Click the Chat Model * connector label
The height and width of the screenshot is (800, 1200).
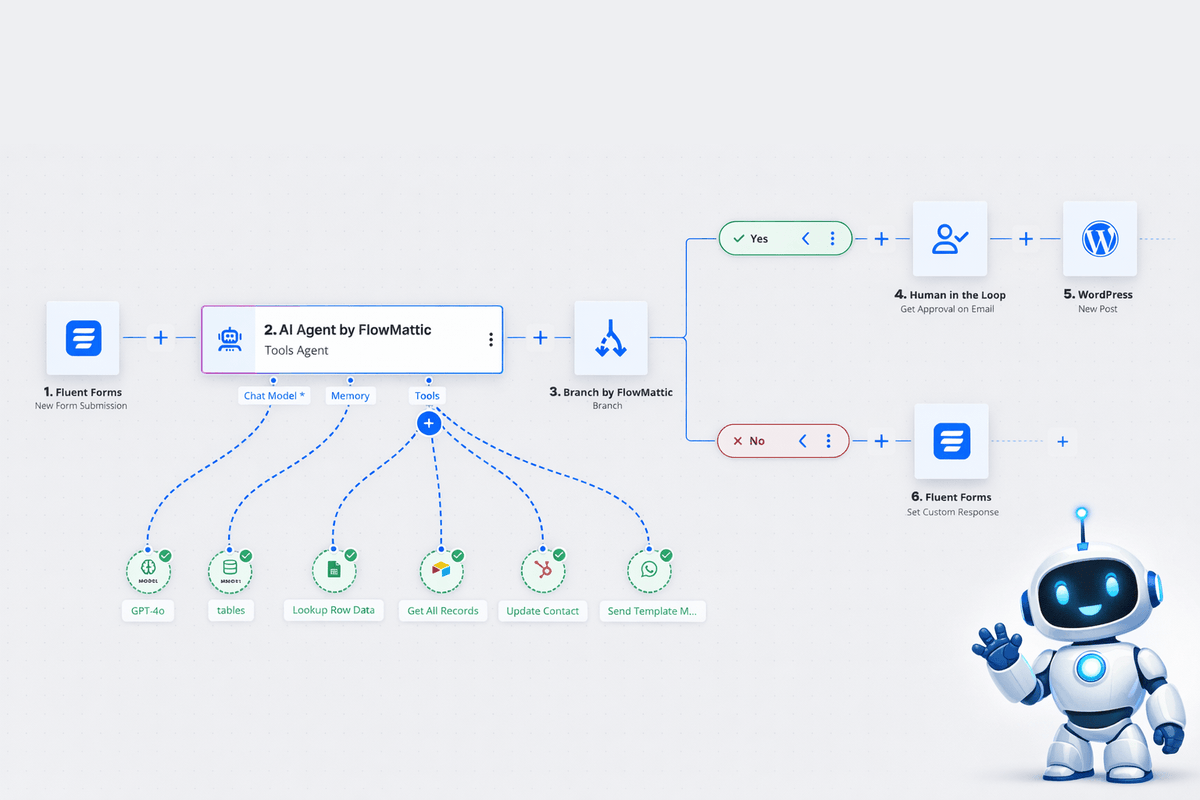(x=275, y=396)
